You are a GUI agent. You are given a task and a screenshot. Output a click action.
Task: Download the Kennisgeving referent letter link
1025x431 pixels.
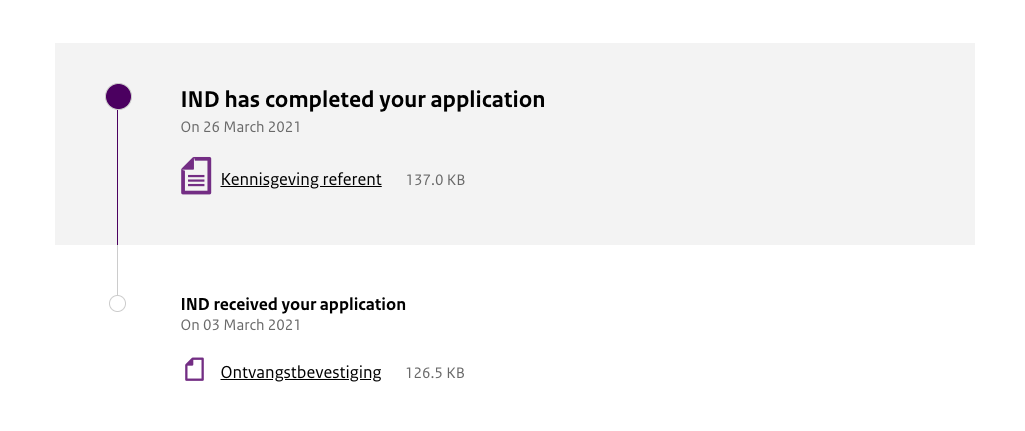point(300,180)
